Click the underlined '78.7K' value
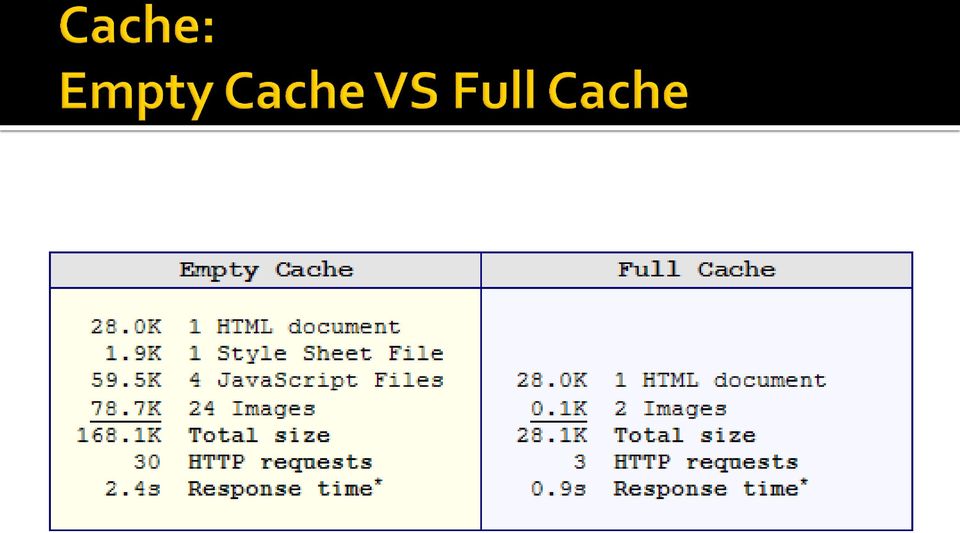Image resolution: width=960 pixels, height=533 pixels. [x=126, y=408]
